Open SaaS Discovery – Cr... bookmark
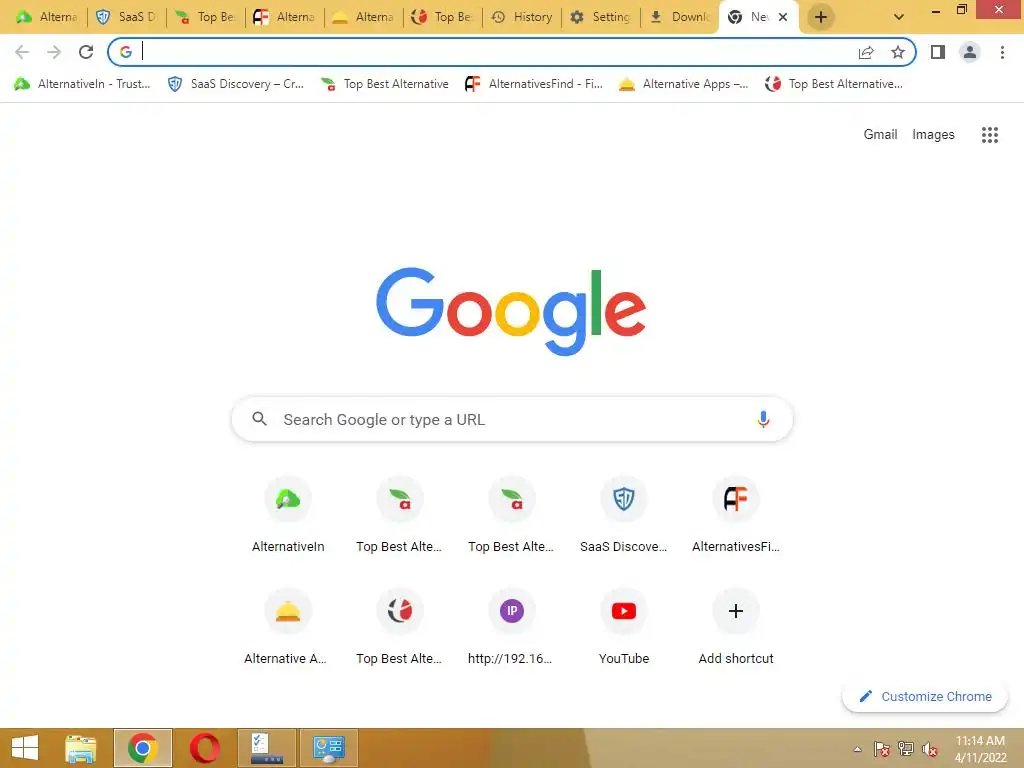Viewport: 1024px width, 768px height. click(x=236, y=84)
